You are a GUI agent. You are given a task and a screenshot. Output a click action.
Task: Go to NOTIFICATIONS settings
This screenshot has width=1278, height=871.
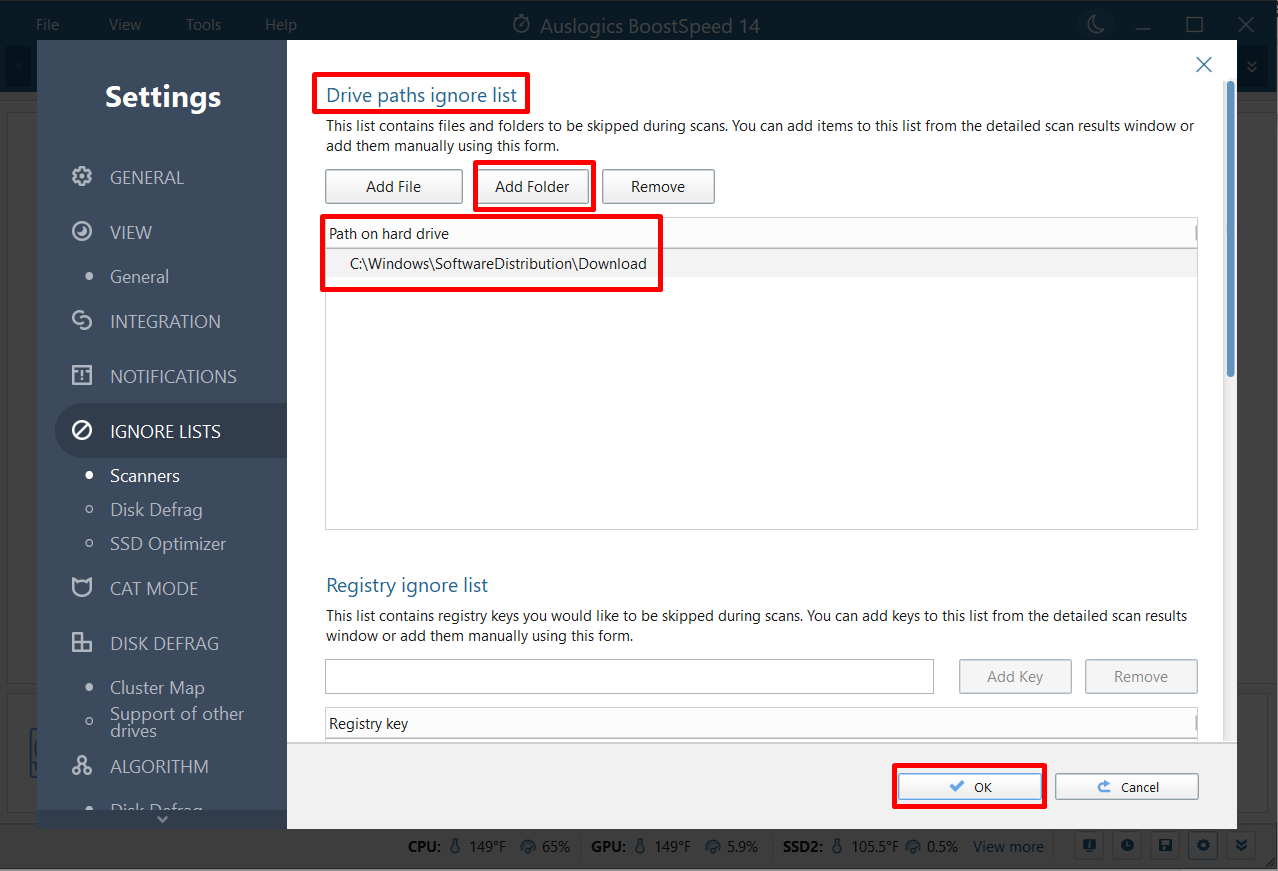[173, 376]
